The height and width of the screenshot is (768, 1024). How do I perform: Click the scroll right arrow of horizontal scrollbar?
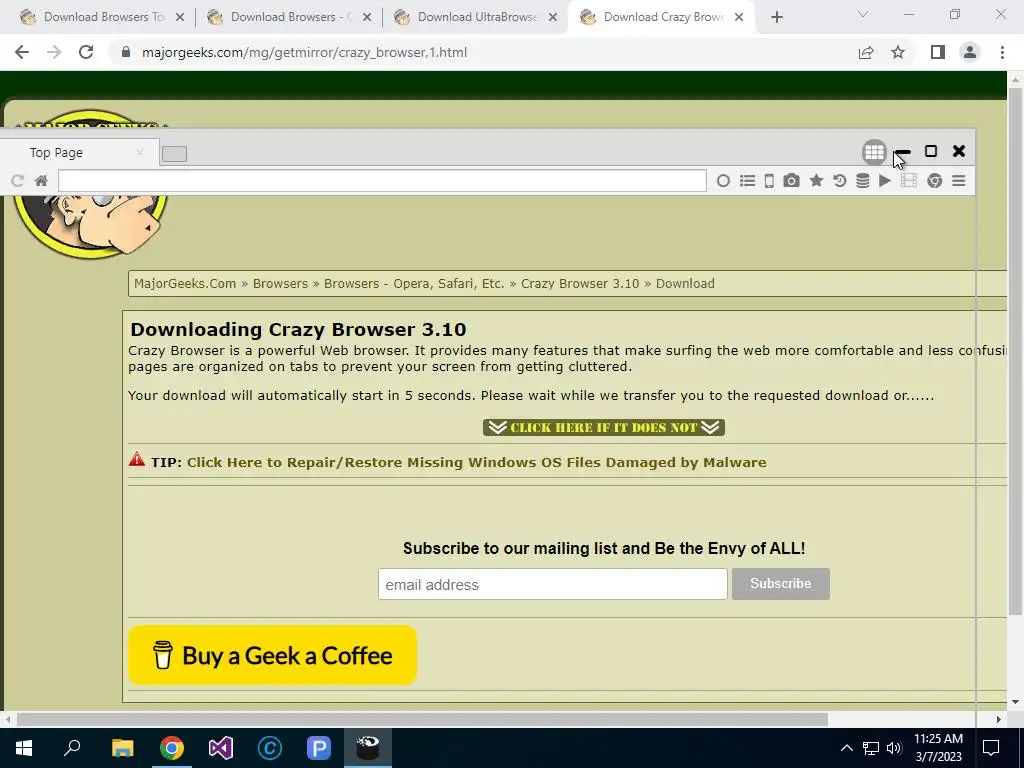[x=999, y=719]
